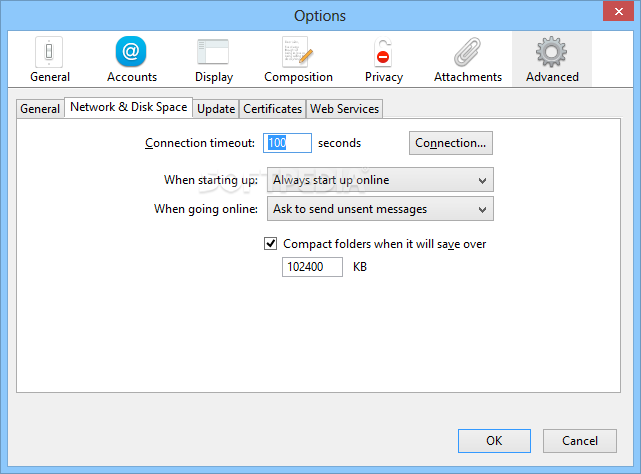This screenshot has height=474, width=641.
Task: Open the Web Services tab
Action: [x=344, y=109]
